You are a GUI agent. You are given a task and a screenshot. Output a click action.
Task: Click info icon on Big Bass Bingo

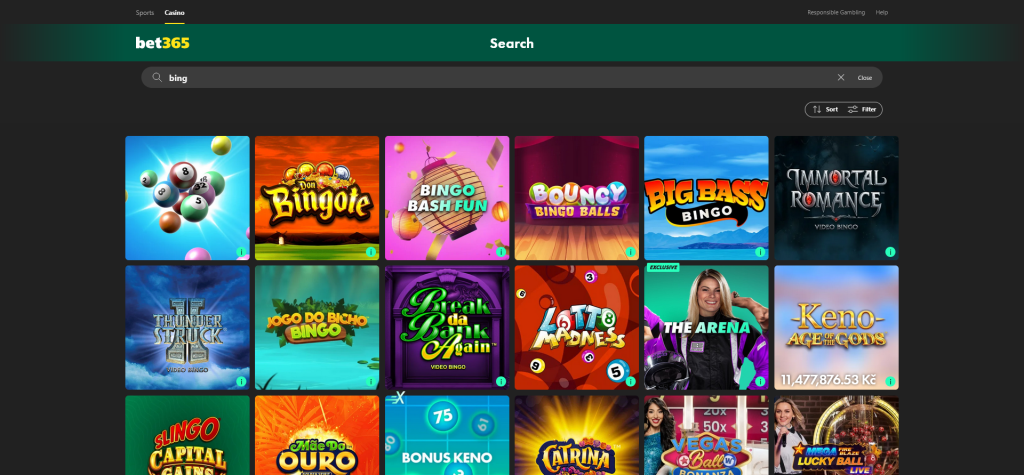pos(760,252)
